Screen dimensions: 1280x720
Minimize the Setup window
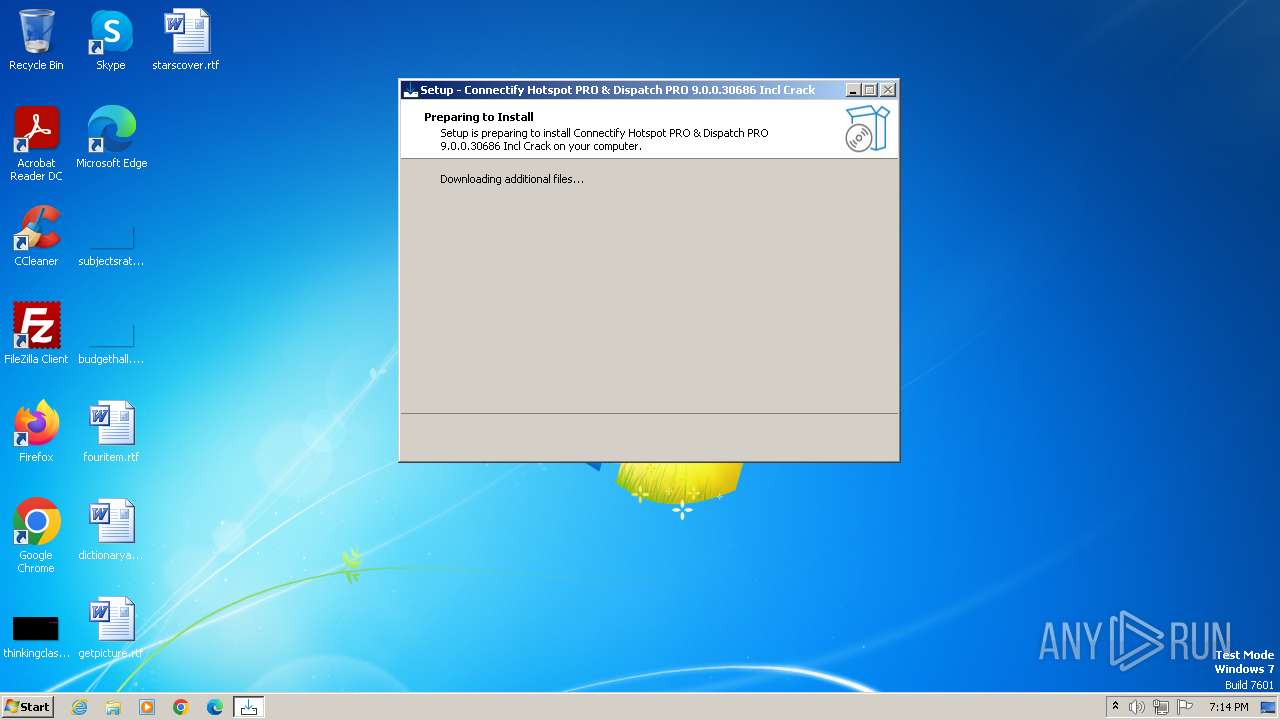tap(853, 90)
